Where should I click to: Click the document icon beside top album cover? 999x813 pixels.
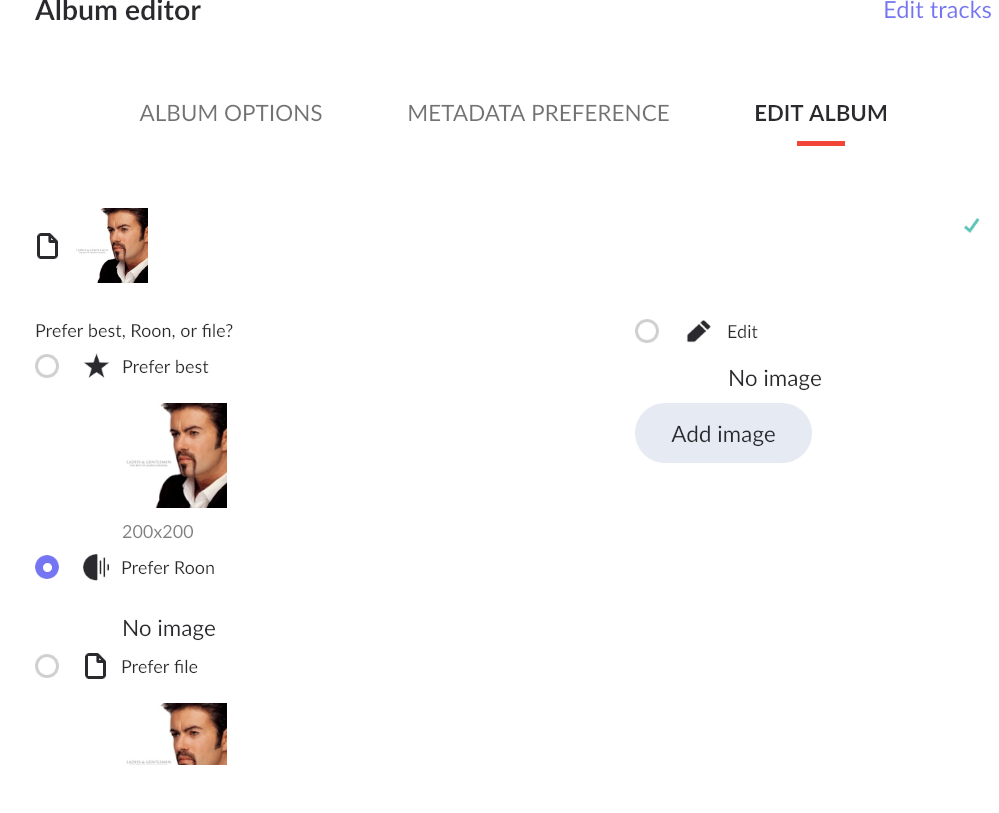(x=47, y=246)
